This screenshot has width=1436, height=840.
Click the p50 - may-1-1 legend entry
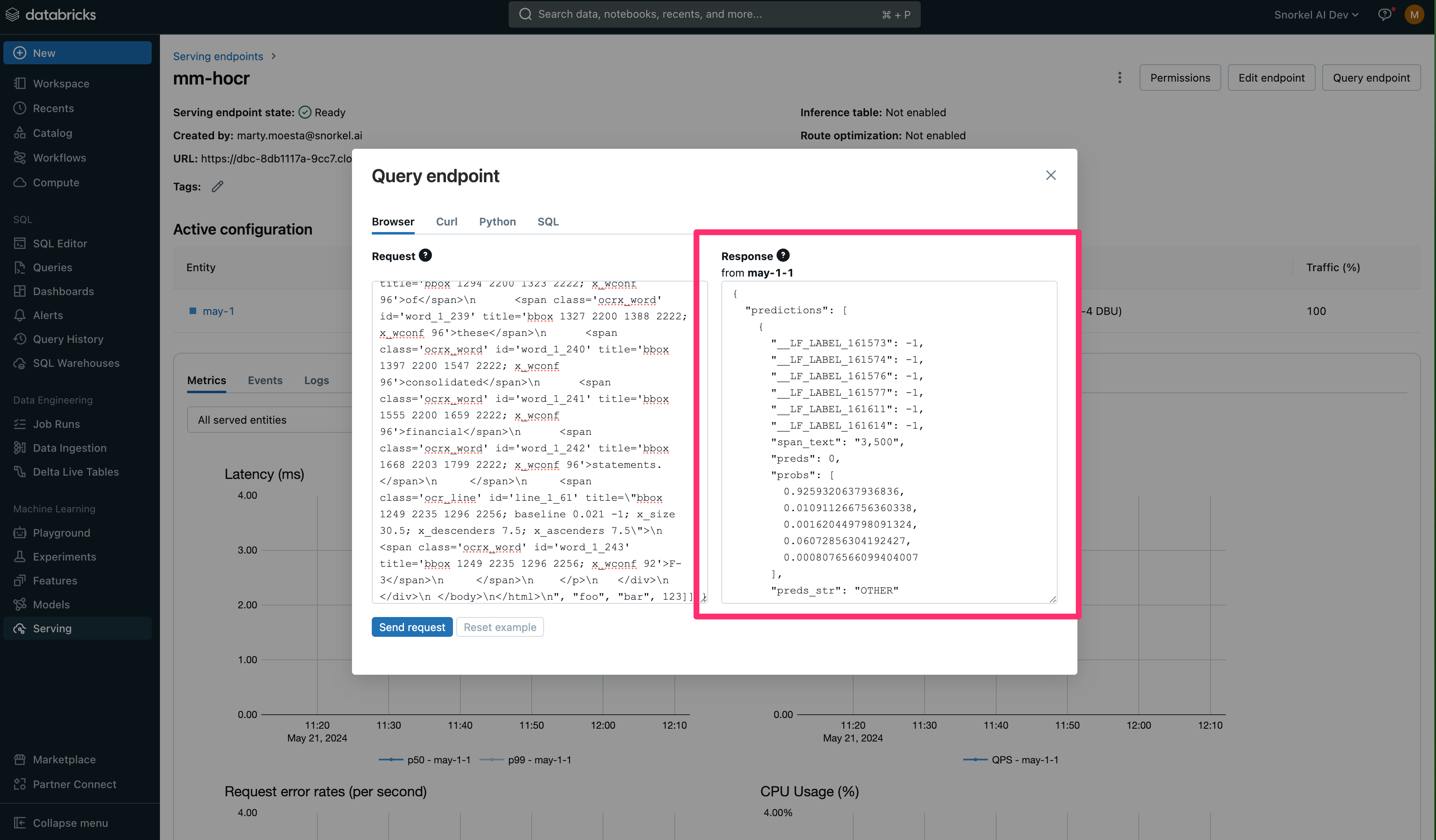[425, 760]
